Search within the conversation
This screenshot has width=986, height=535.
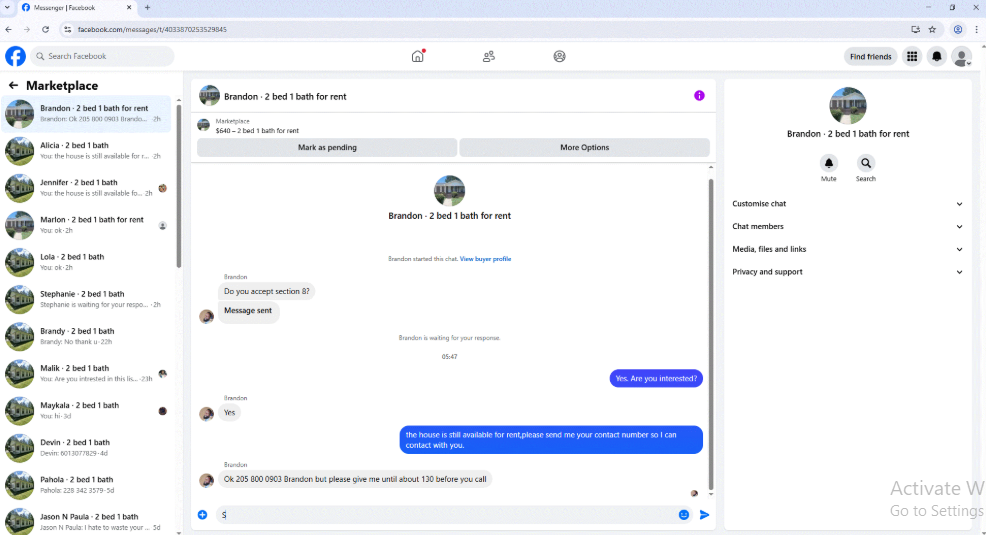pos(866,163)
